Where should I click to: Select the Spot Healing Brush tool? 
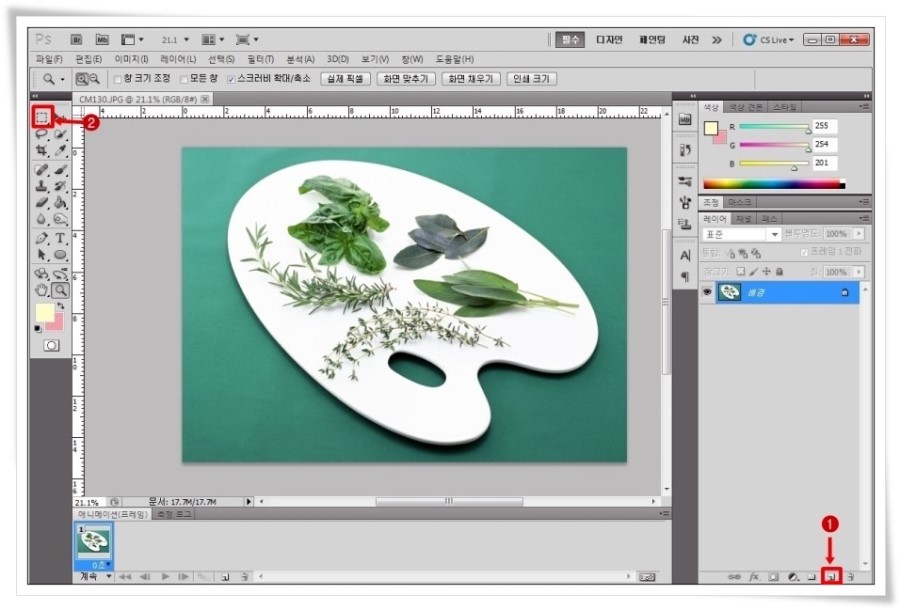pyautogui.click(x=42, y=170)
